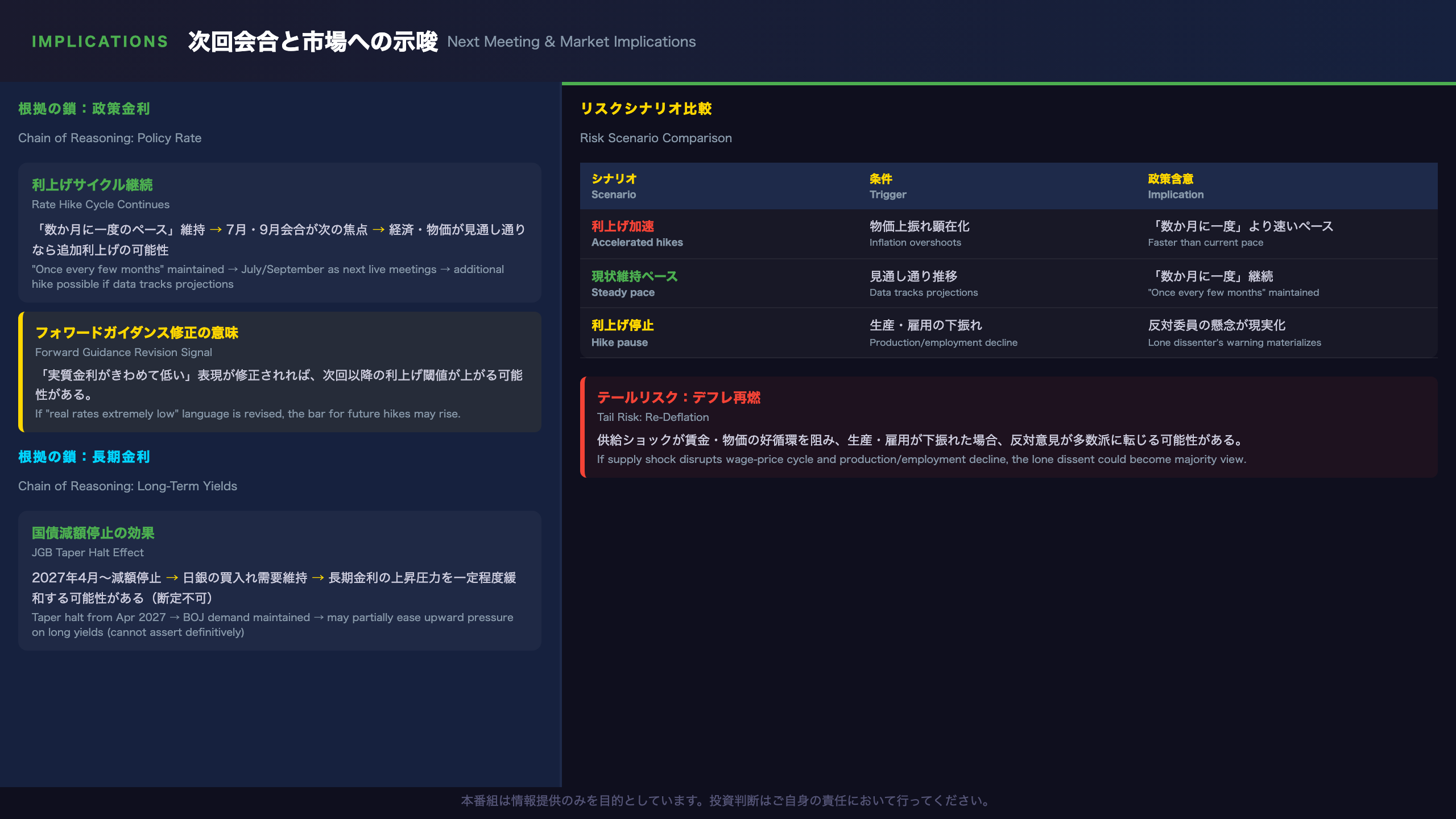Image resolution: width=1456 pixels, height=819 pixels.
Task: Click cell 反対委員の懸念が現実化
Action: click(x=1217, y=325)
